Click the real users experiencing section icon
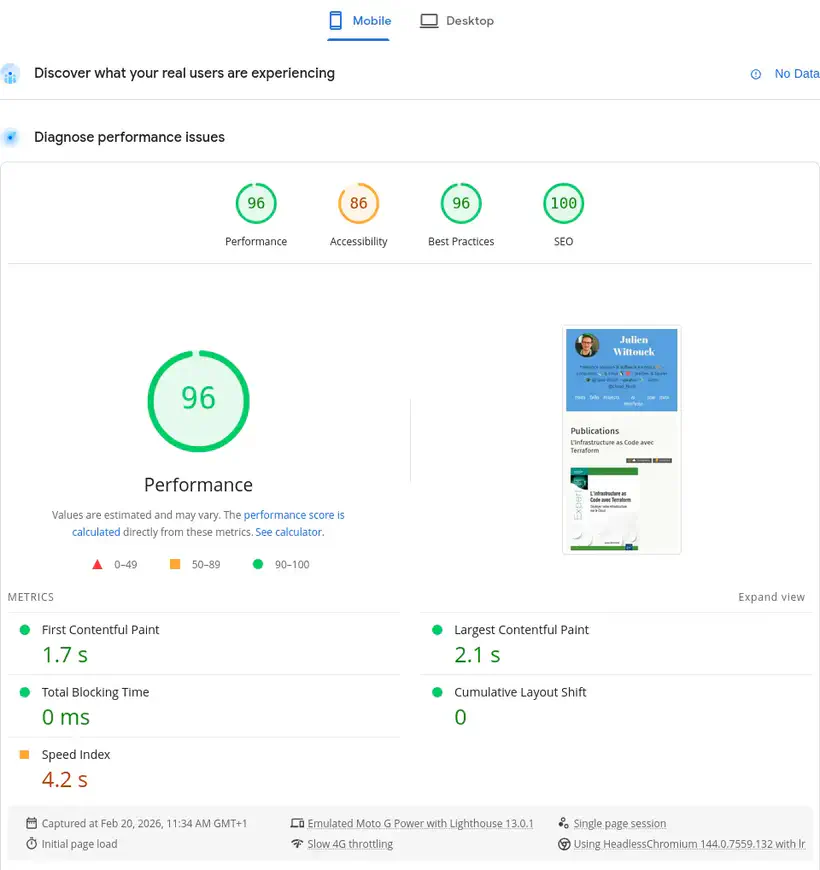The height and width of the screenshot is (870, 820). click(x=10, y=73)
